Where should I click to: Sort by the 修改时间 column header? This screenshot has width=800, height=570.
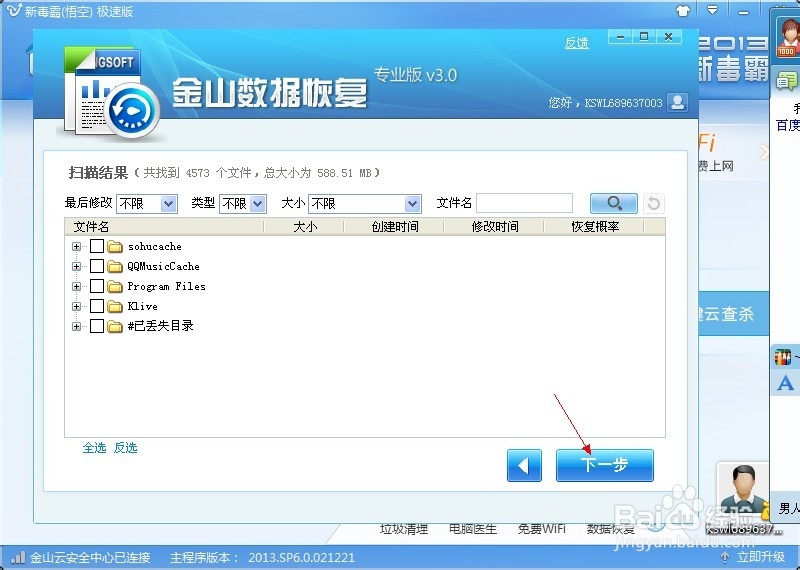click(495, 227)
